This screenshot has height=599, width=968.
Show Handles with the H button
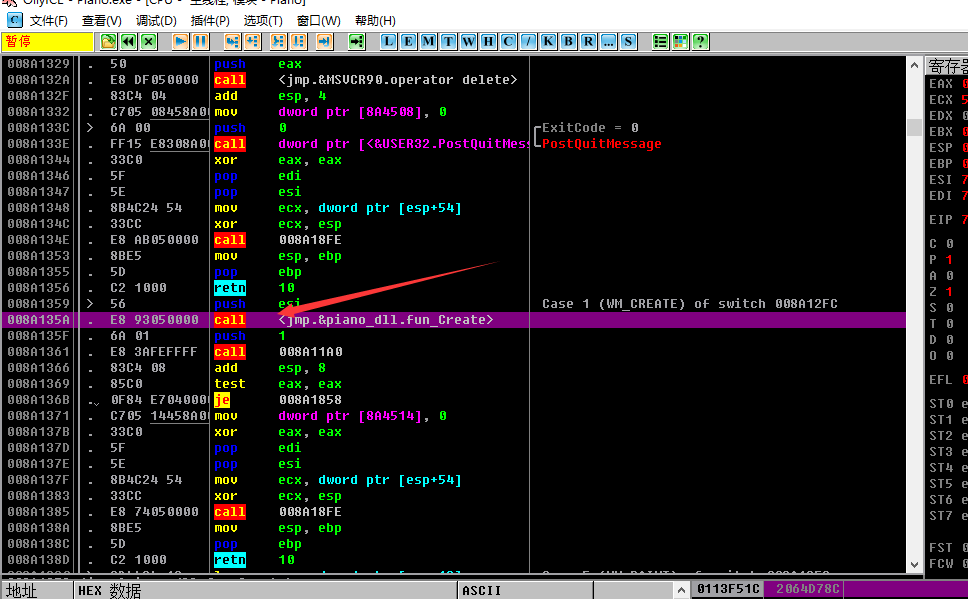(488, 41)
